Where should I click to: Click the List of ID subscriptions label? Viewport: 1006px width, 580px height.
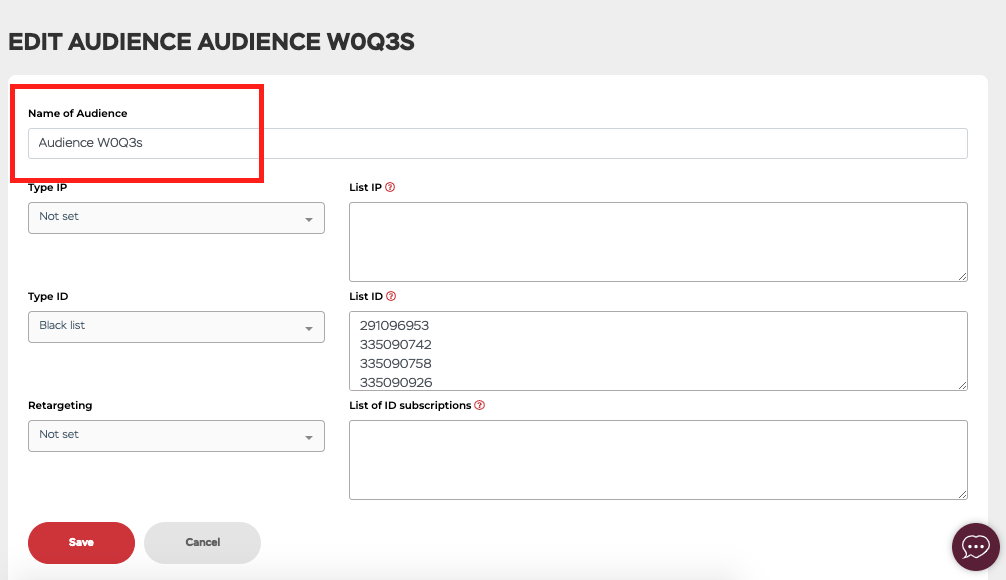point(411,405)
